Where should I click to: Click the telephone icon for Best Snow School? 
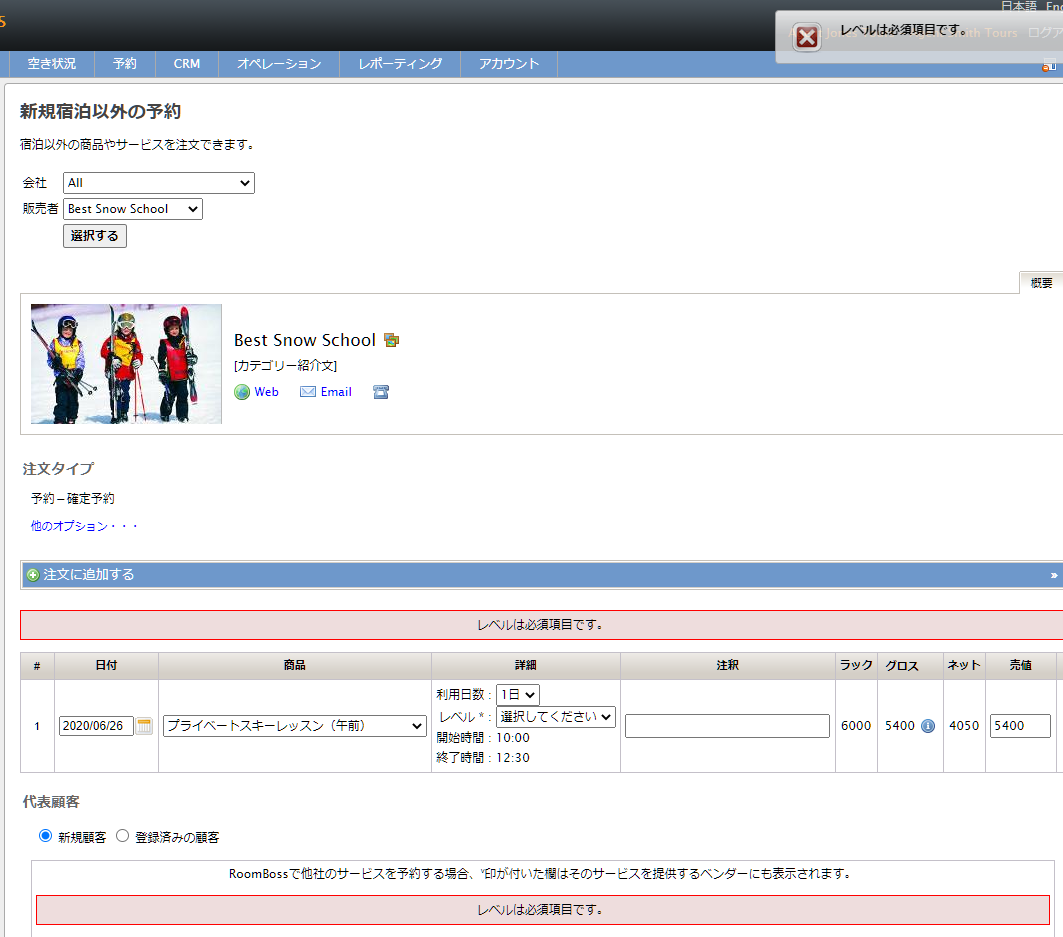tap(381, 392)
